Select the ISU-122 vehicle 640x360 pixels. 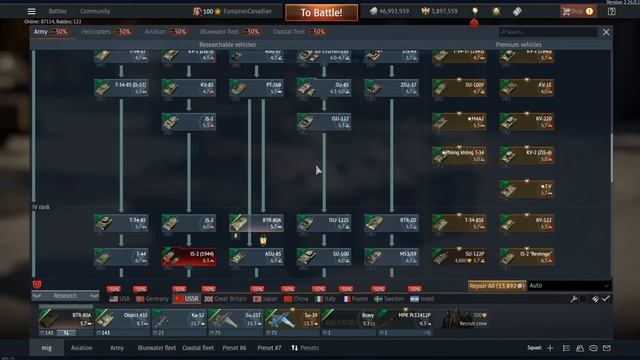324,122
